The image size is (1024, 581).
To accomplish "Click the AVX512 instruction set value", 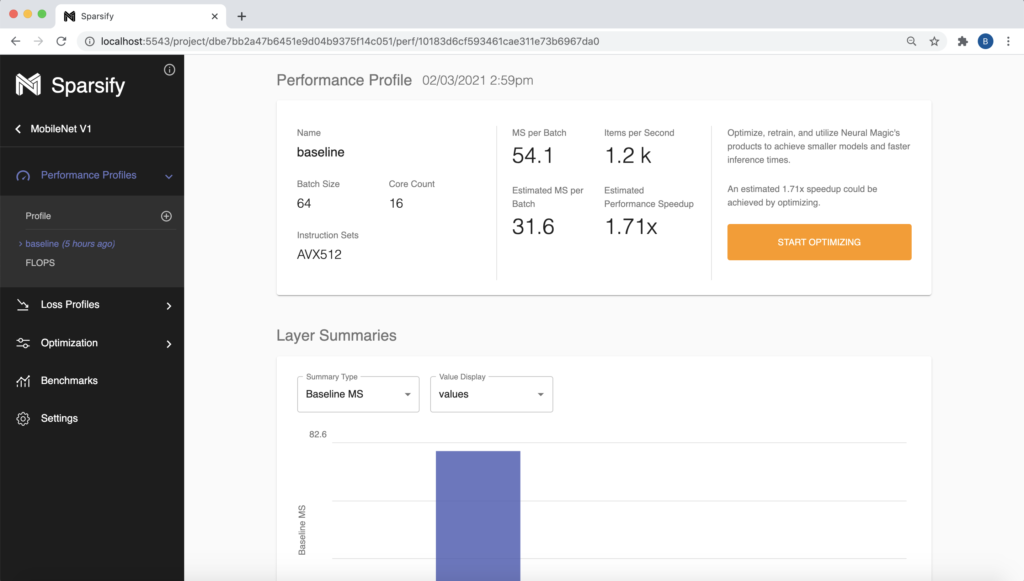I will click(x=319, y=255).
